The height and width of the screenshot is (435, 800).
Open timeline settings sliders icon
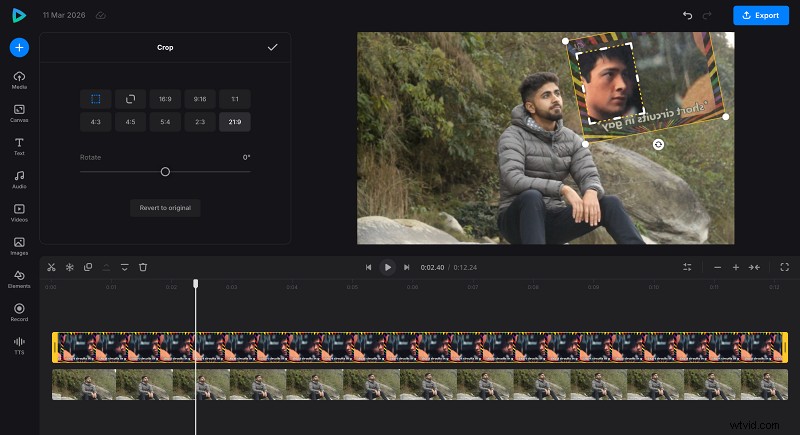click(x=687, y=267)
